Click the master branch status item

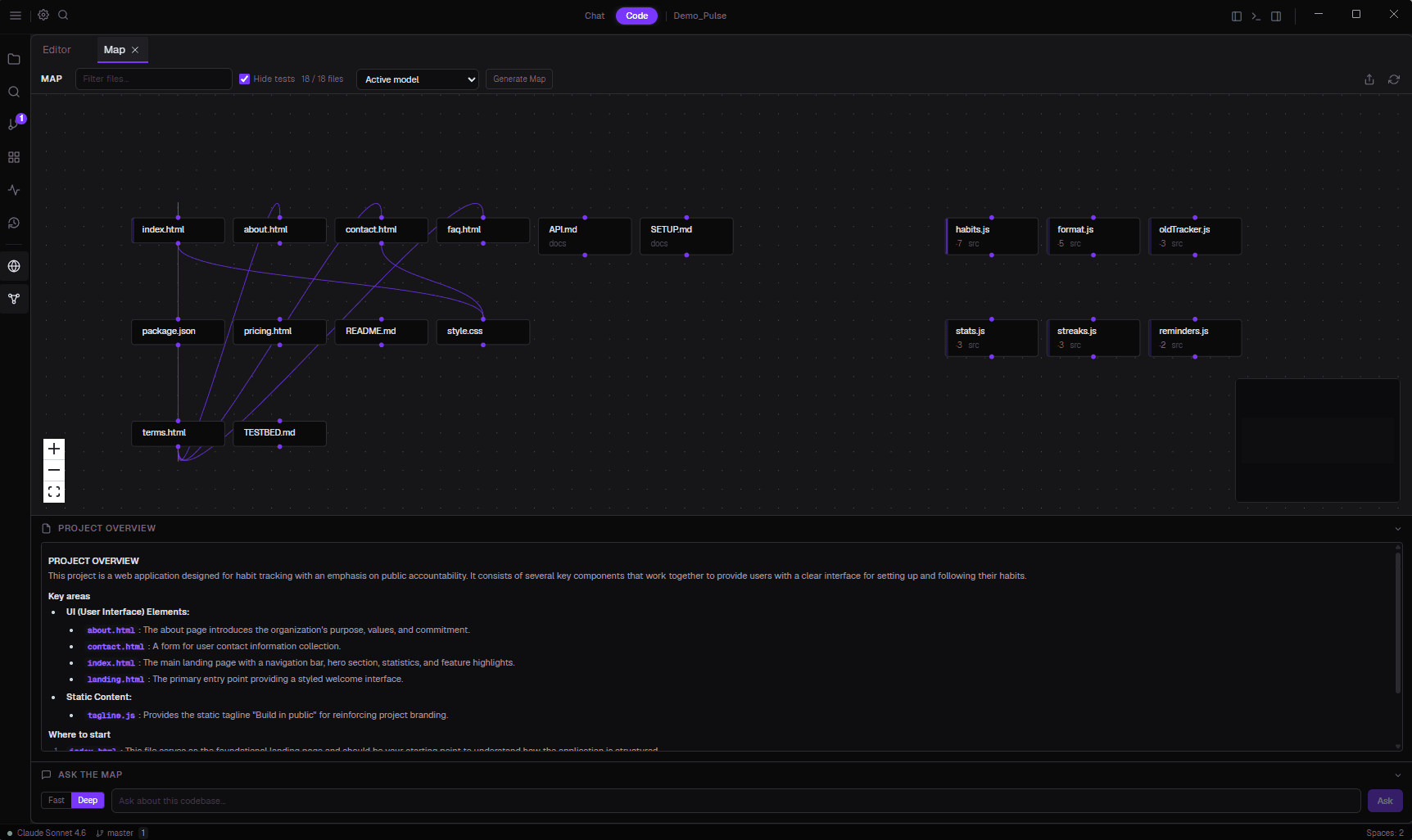tap(115, 833)
